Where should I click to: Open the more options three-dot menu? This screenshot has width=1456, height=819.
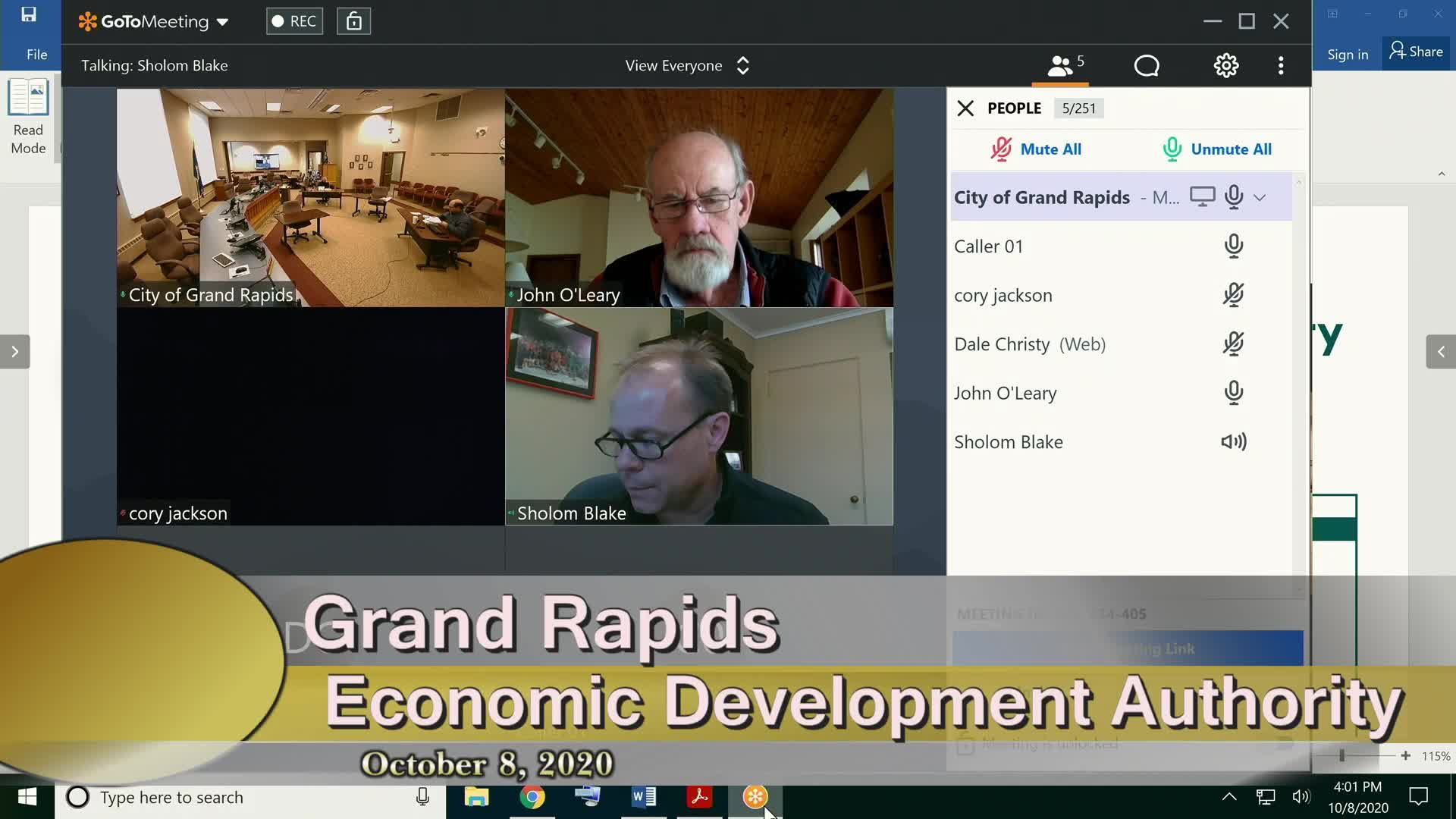pos(1281,66)
